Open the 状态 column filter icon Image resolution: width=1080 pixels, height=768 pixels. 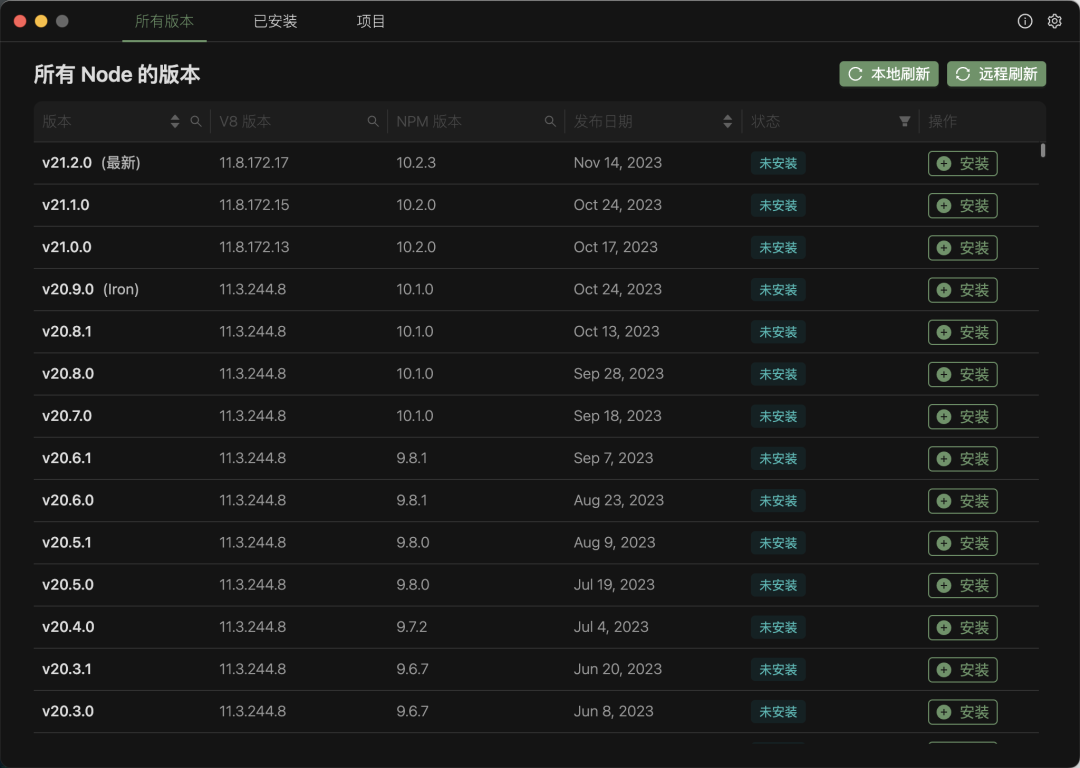(x=905, y=121)
